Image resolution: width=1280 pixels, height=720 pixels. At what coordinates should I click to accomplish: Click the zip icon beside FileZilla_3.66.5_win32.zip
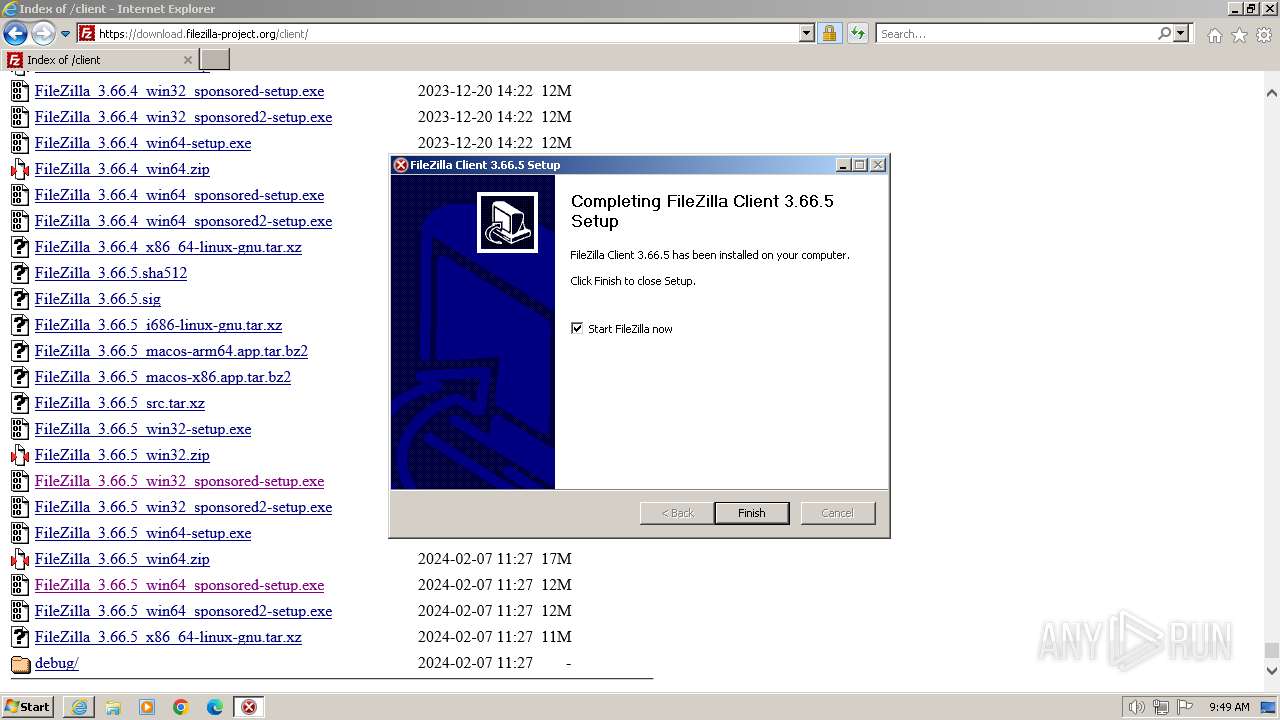pyautogui.click(x=20, y=455)
